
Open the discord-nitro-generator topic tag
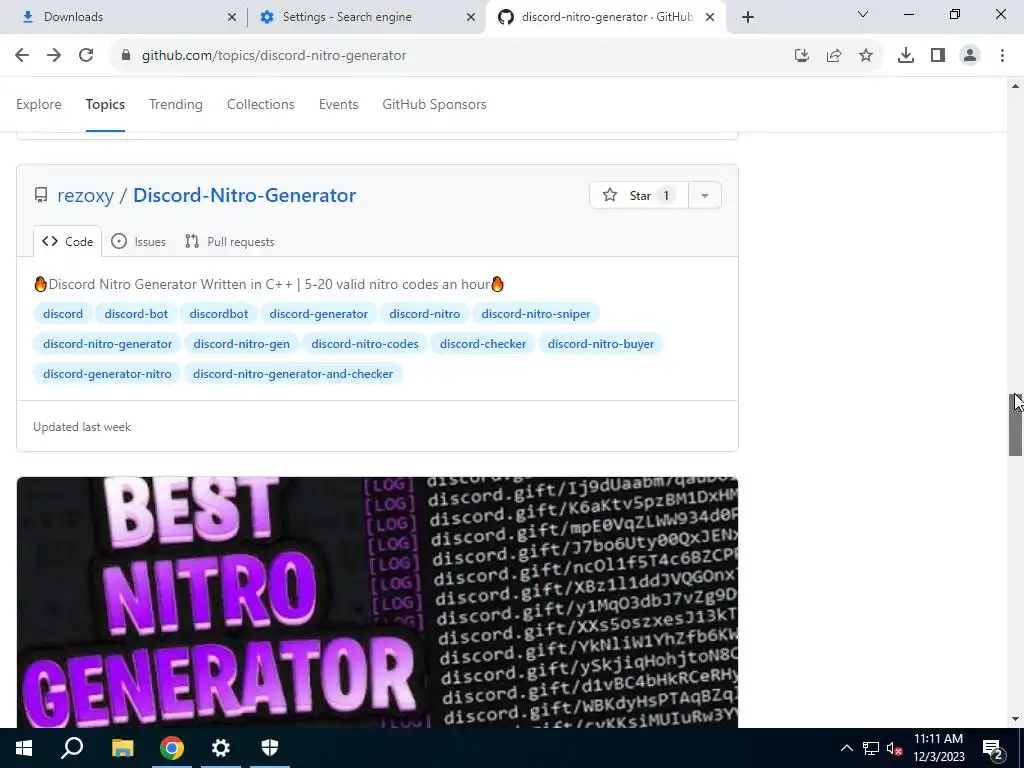[x=108, y=344]
